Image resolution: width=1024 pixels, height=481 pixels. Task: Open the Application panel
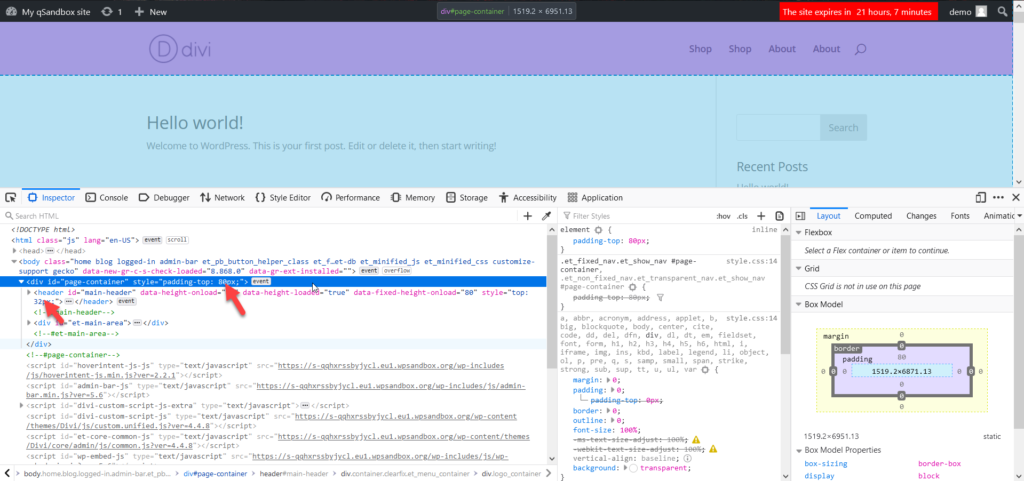tap(595, 198)
